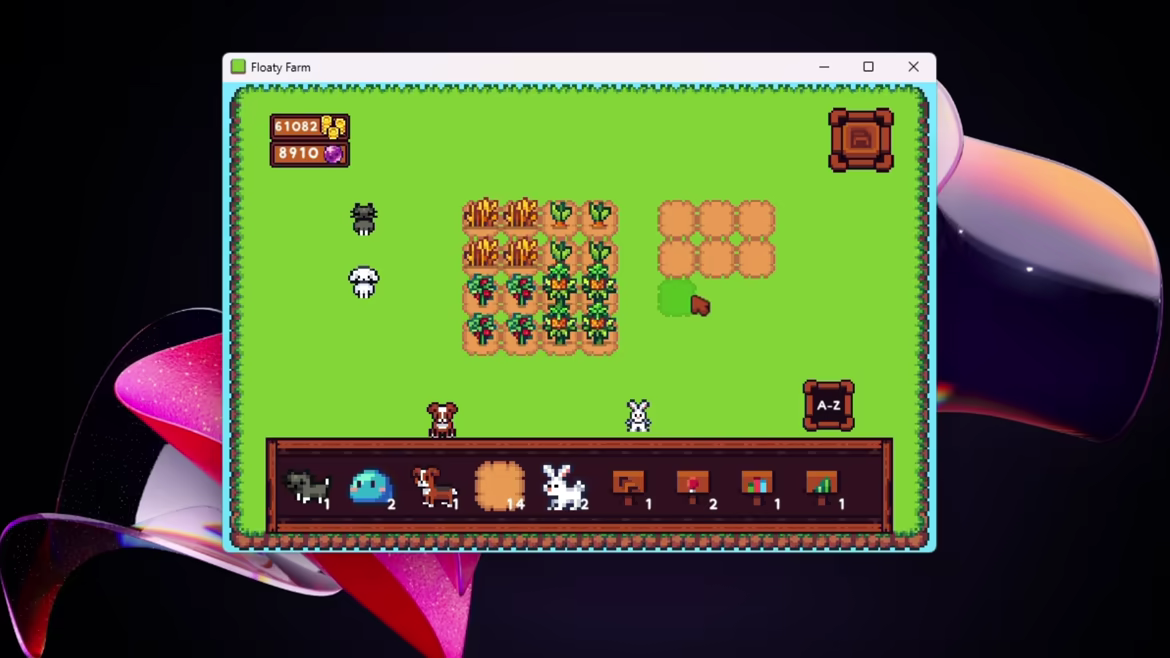1170x658 pixels.
Task: Click the sprout in the top-right crop tile
Action: [598, 217]
